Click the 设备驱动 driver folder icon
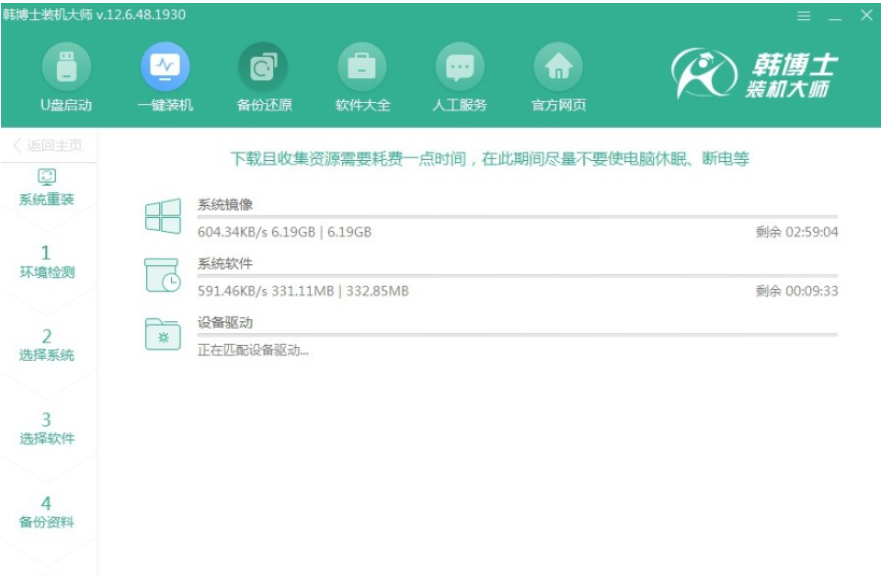 (x=163, y=334)
